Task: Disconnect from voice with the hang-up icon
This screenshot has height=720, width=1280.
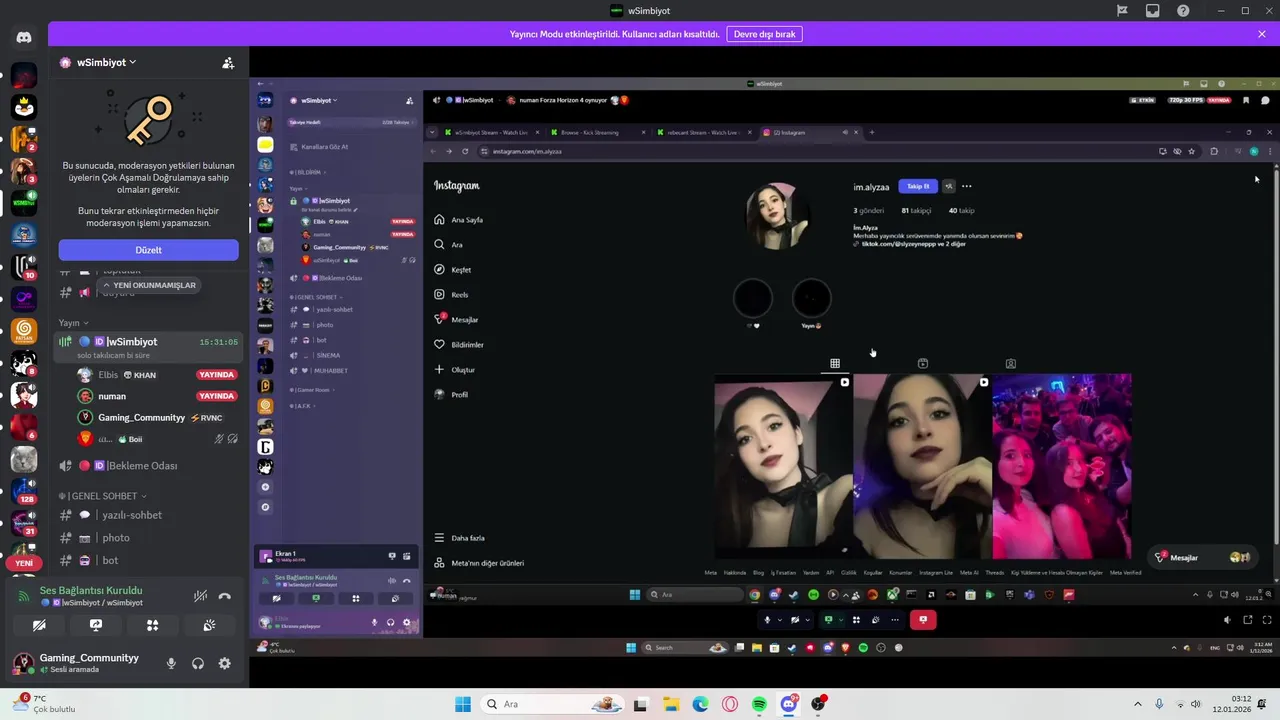Action: point(225,596)
